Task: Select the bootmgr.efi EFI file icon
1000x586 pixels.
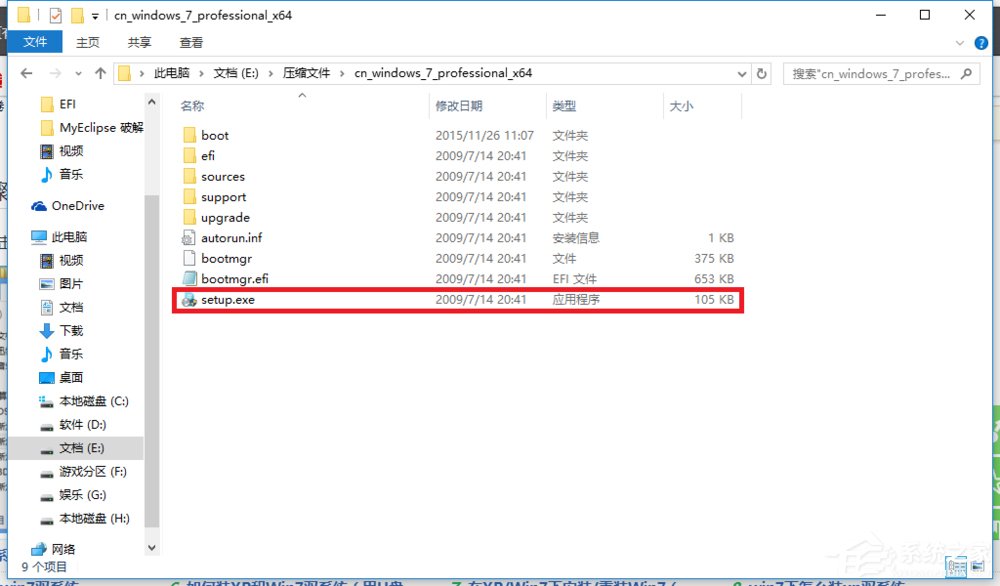Action: point(190,278)
